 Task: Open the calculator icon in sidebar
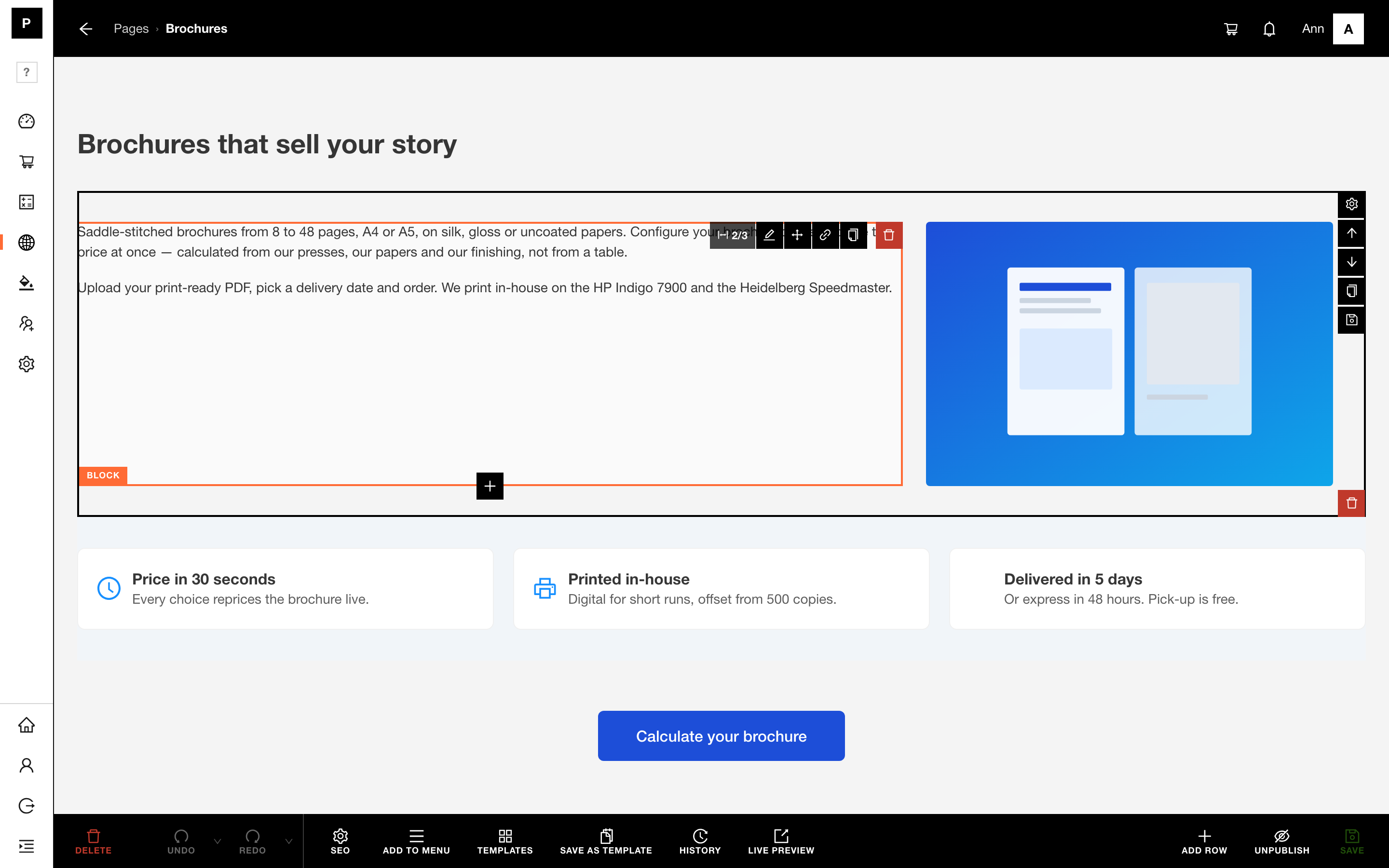pyautogui.click(x=27, y=202)
